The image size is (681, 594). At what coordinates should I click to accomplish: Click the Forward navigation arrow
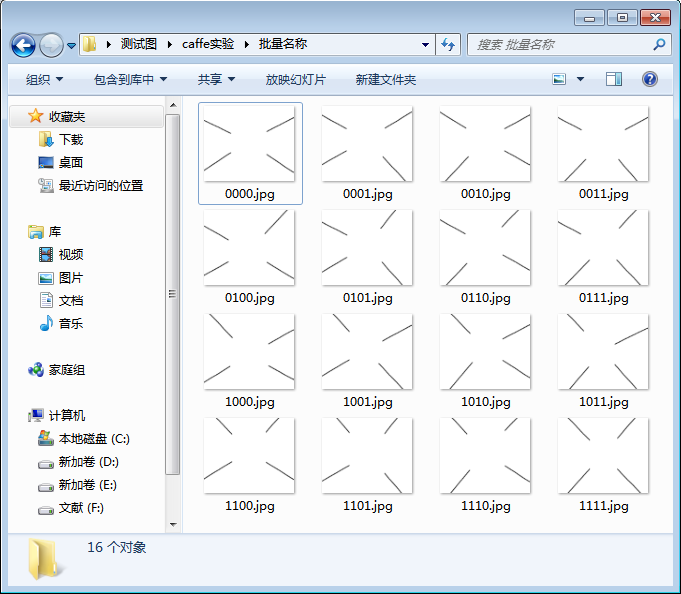[x=51, y=45]
